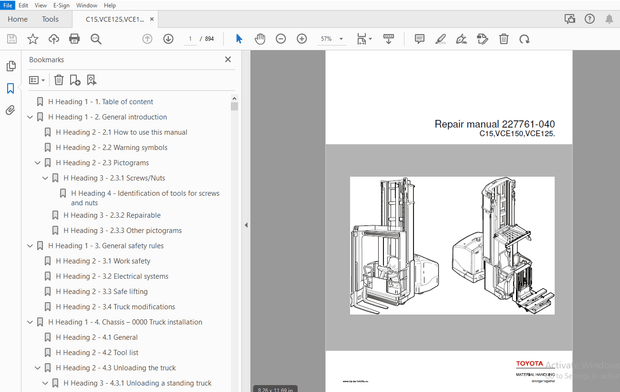This screenshot has width=620, height=392.
Task: Collapse 3. General safety rules bookmark
Action: pos(30,246)
